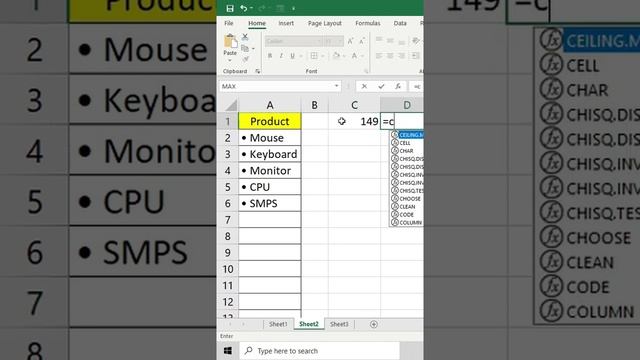Click the Top Align icon
The image size is (640, 360).
coord(379,40)
